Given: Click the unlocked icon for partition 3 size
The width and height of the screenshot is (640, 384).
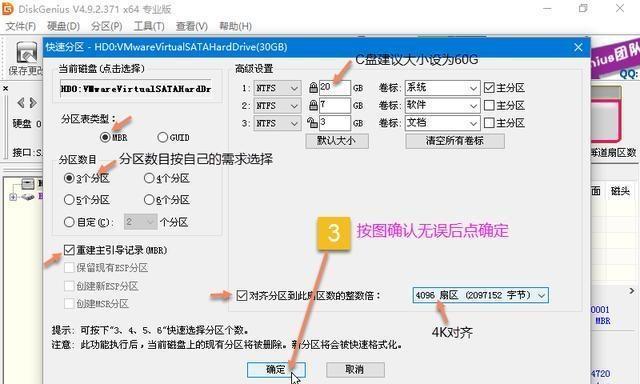Looking at the screenshot, I should tap(312, 123).
